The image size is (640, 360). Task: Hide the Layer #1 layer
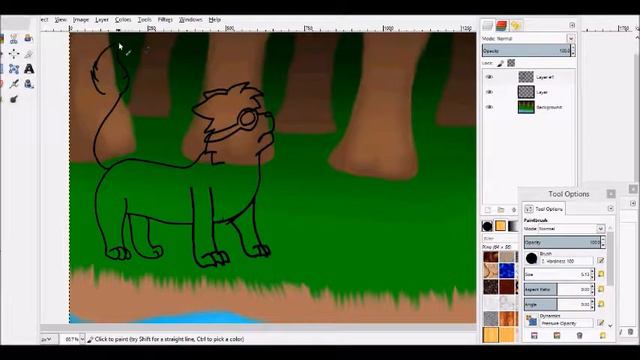pyautogui.click(x=489, y=77)
